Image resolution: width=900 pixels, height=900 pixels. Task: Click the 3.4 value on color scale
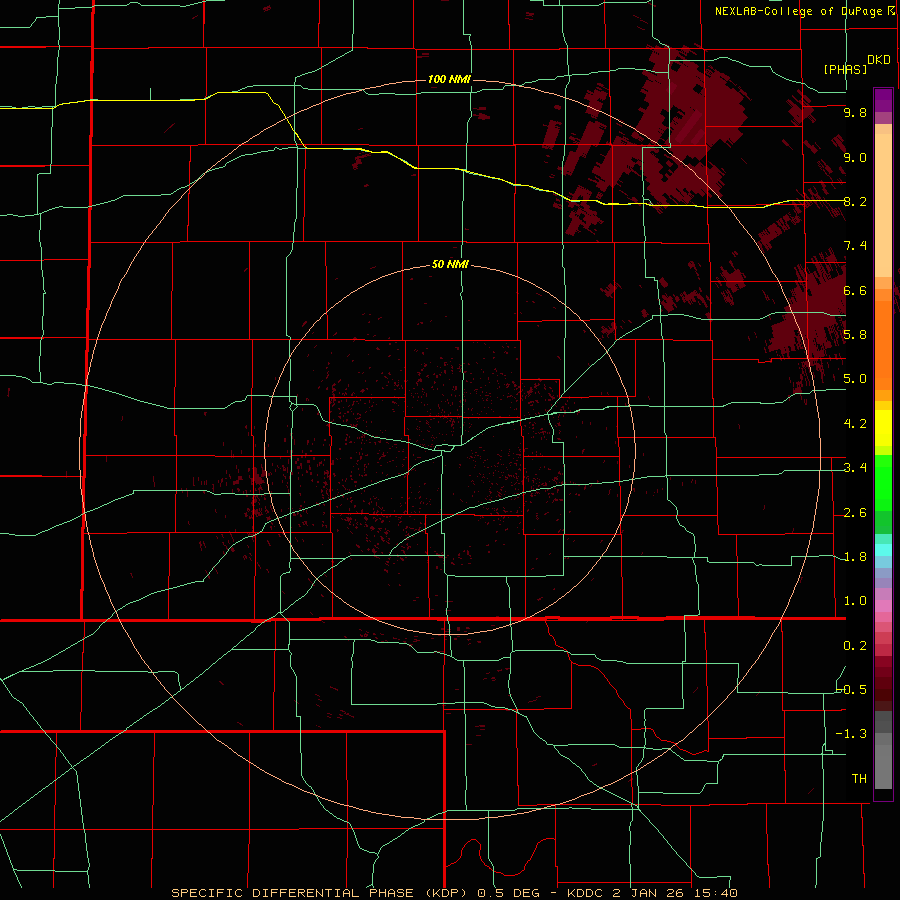coord(855,468)
